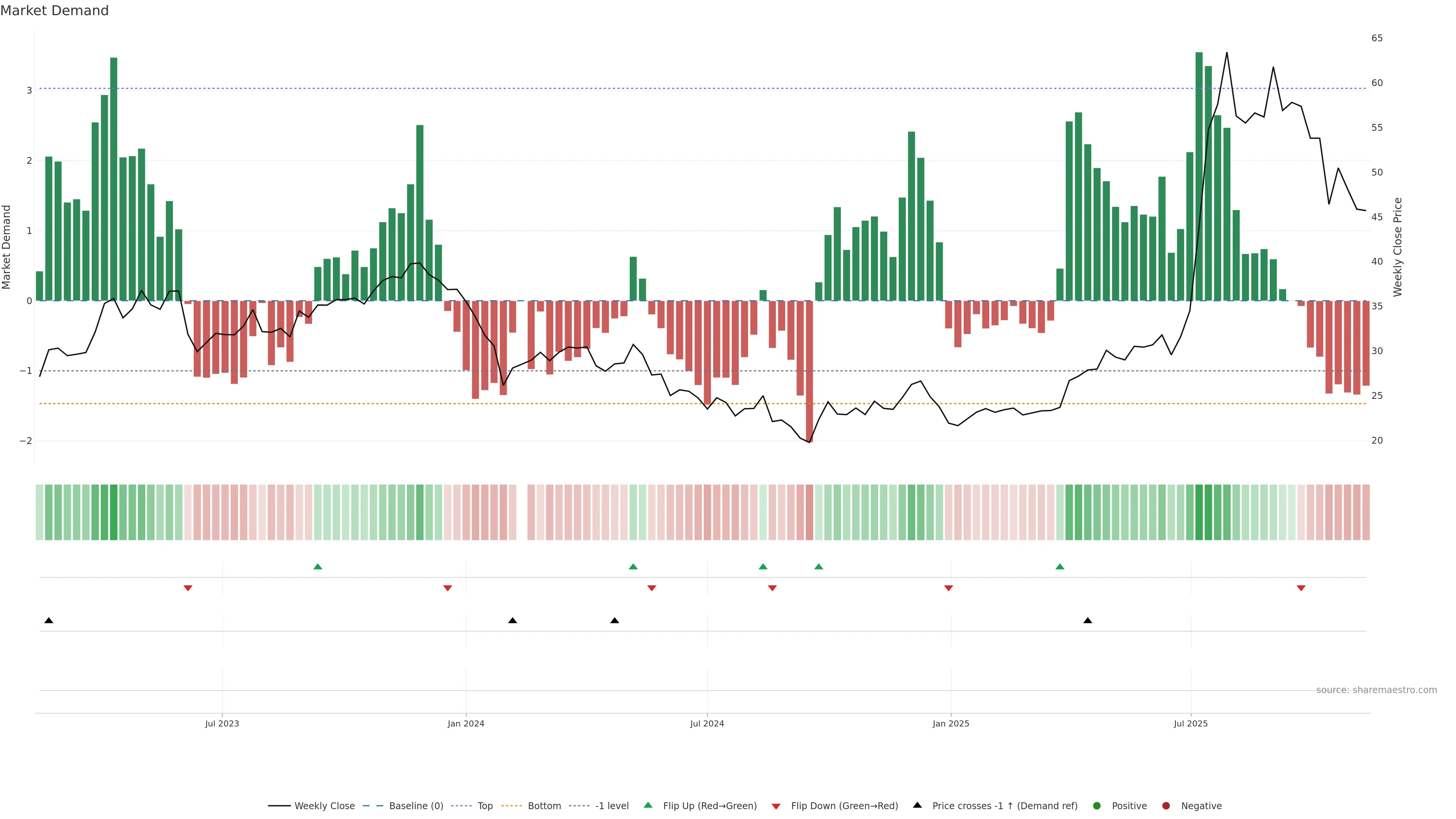Screen dimensions: 1456x819
Task: Click black Price crosses -1 legend triangle
Action: [x=917, y=805]
